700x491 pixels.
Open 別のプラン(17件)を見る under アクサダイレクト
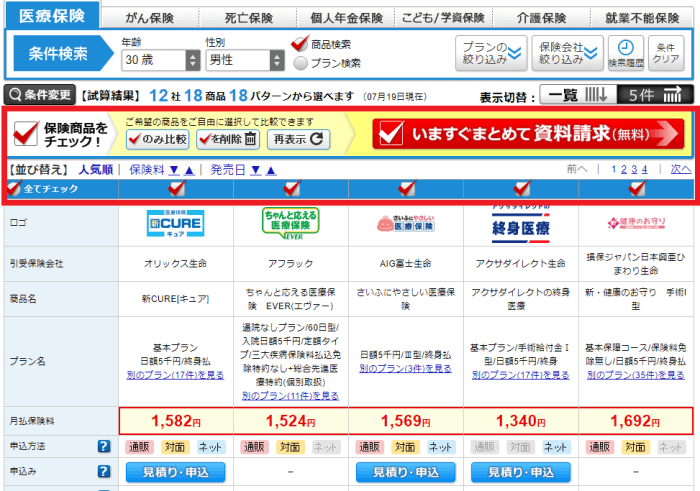(x=521, y=375)
